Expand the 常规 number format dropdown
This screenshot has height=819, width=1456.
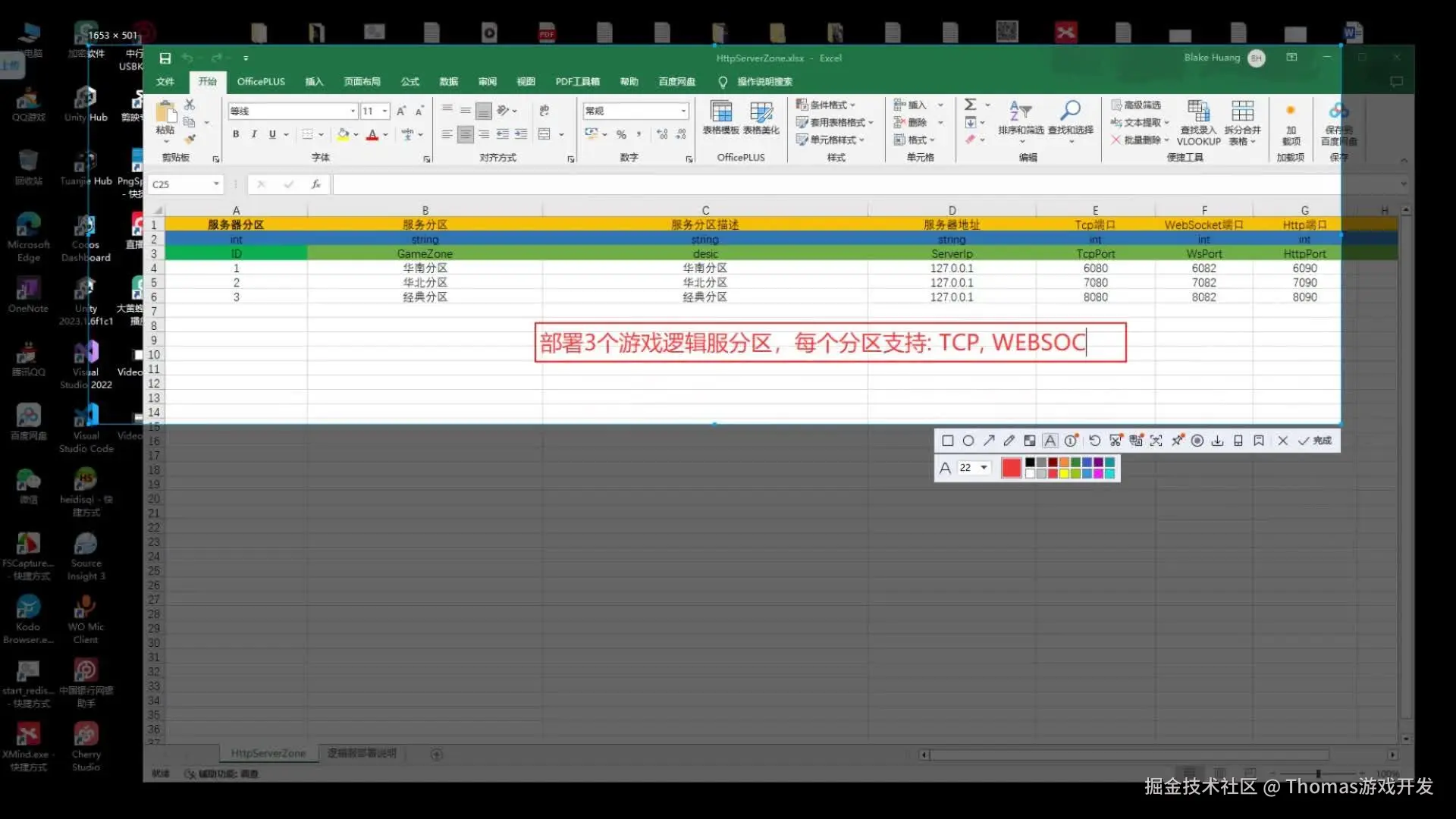coord(682,111)
